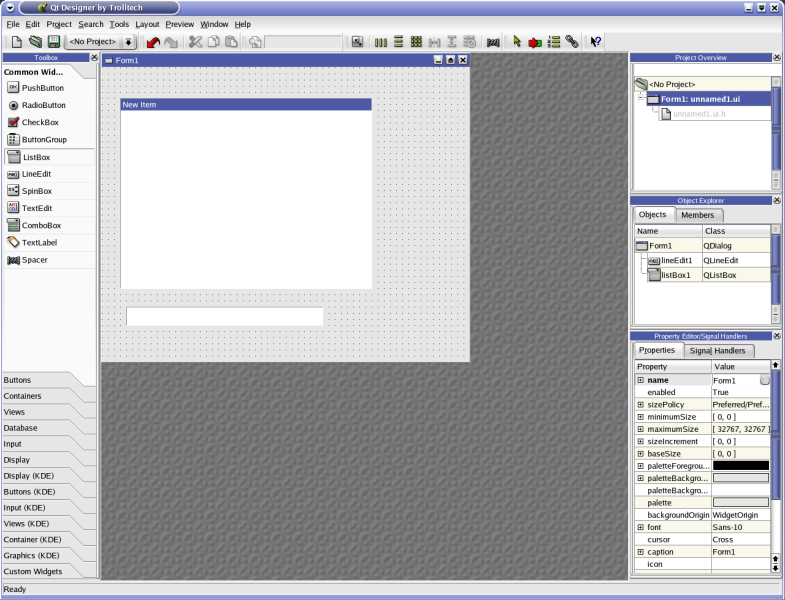The image size is (785, 600).
Task: Click the red Undo arrow icon
Action: pyautogui.click(x=153, y=42)
